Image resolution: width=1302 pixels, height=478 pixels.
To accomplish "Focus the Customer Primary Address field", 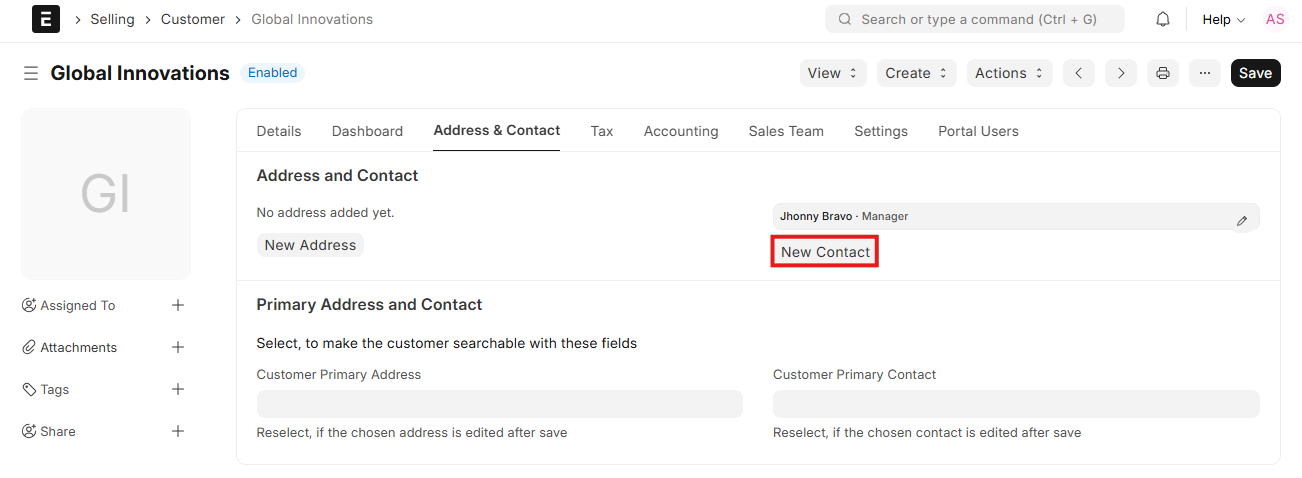I will tap(499, 404).
